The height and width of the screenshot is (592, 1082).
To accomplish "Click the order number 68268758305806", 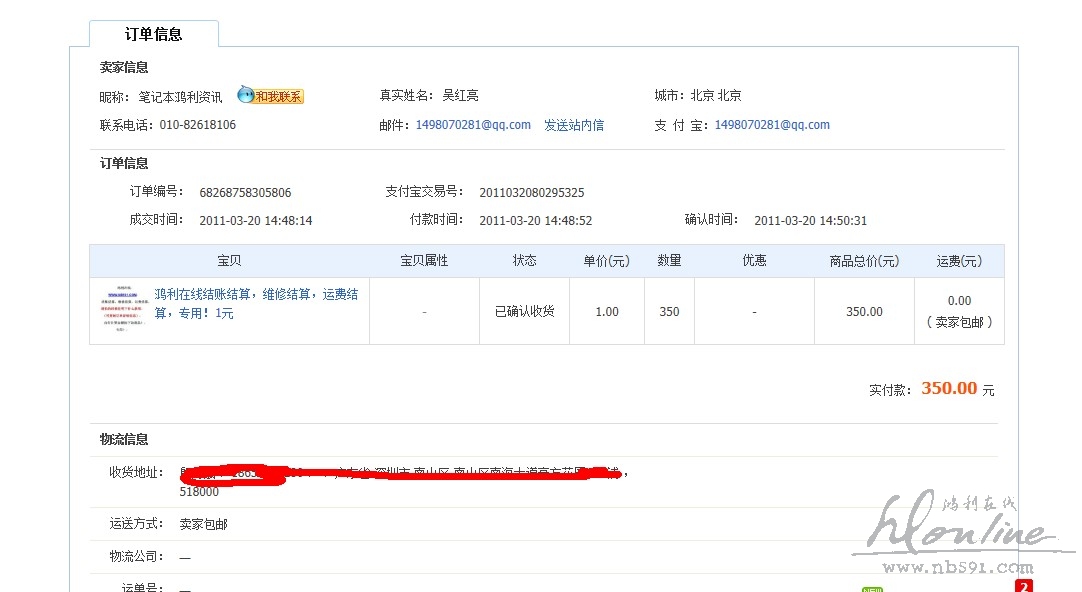I will pyautogui.click(x=245, y=192).
